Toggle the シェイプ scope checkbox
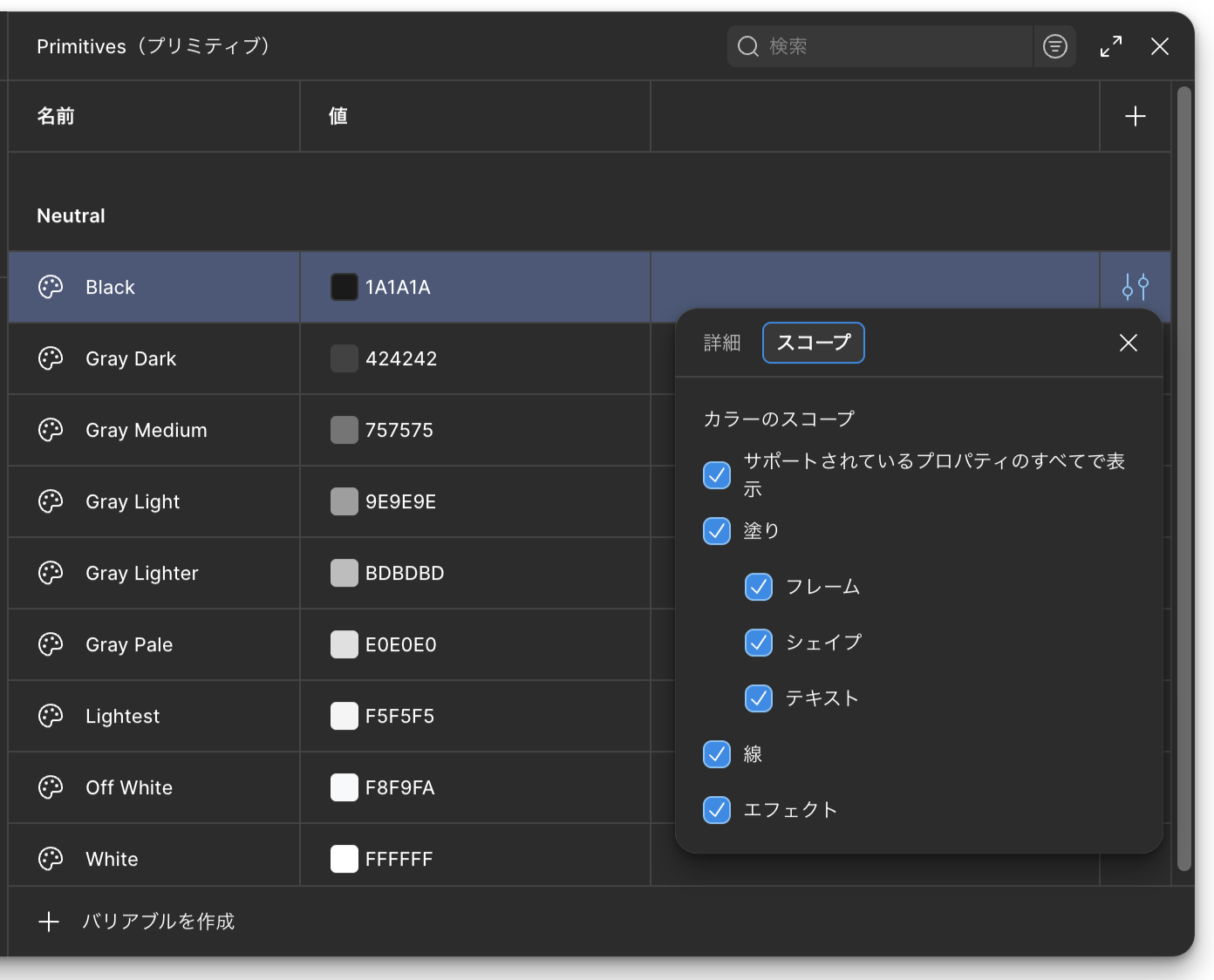The width and height of the screenshot is (1214, 980). point(759,643)
